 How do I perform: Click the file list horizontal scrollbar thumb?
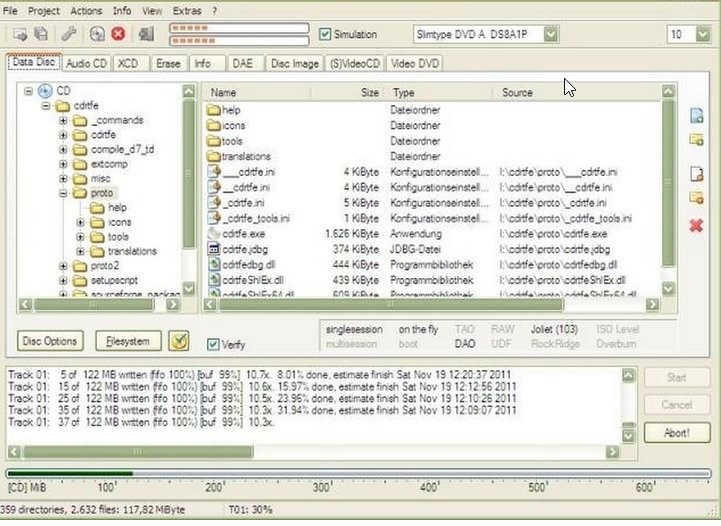[x=391, y=304]
